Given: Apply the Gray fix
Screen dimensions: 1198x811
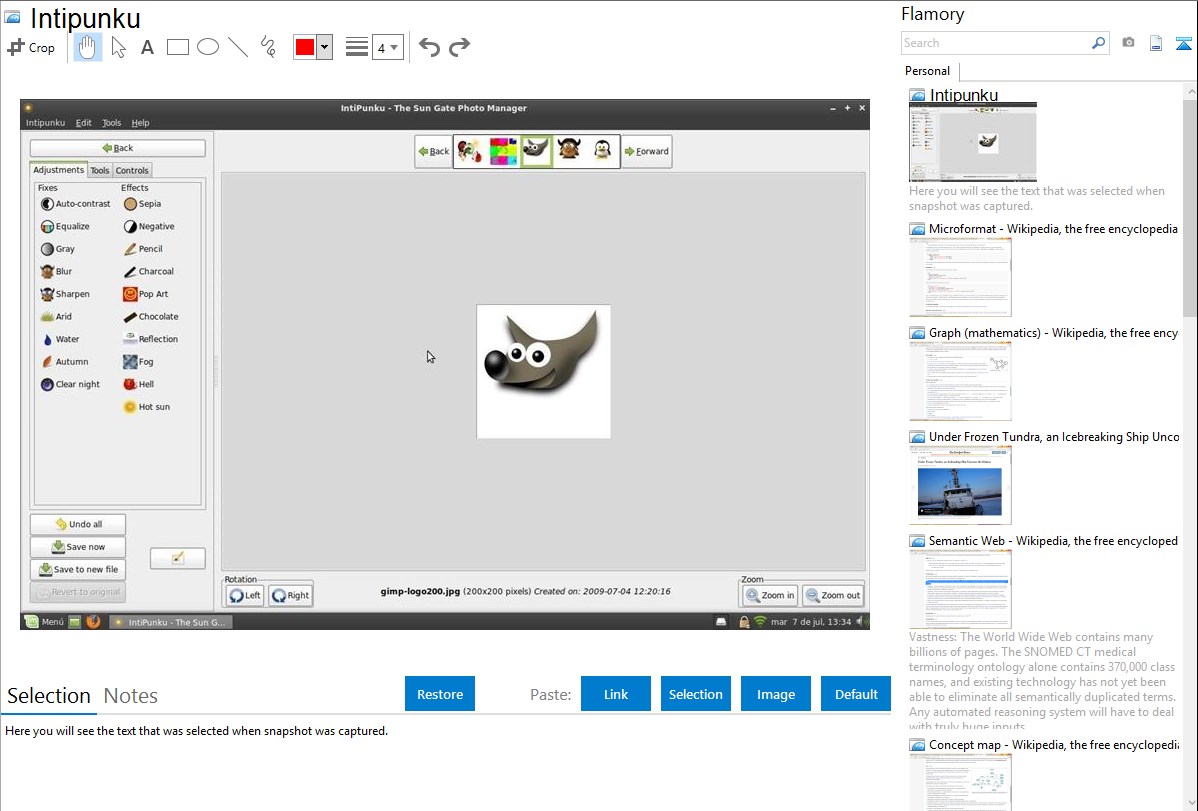Looking at the screenshot, I should (x=58, y=249).
